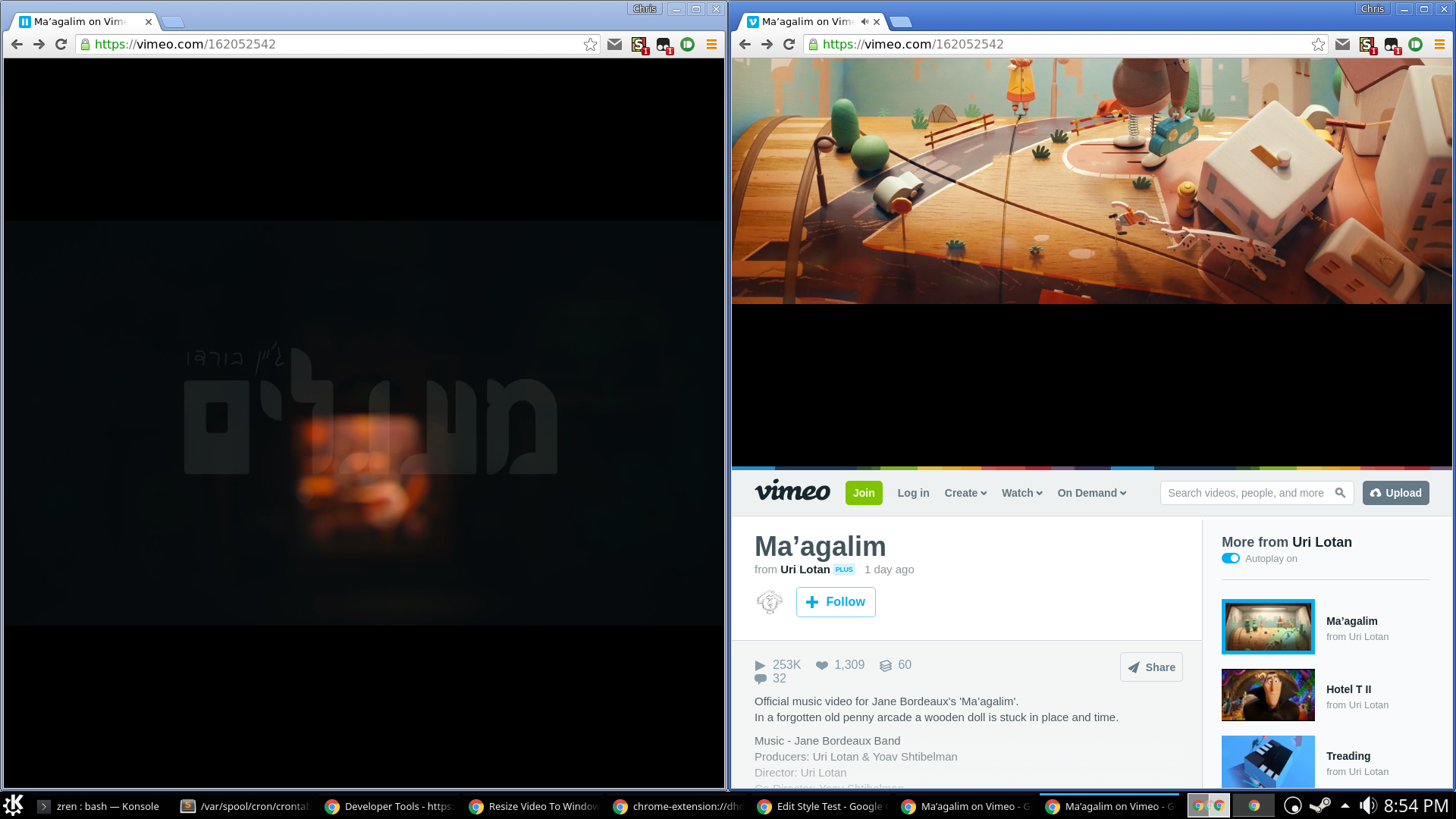
Task: Mute tab audio via speaker icon in right tab
Action: coord(864,22)
